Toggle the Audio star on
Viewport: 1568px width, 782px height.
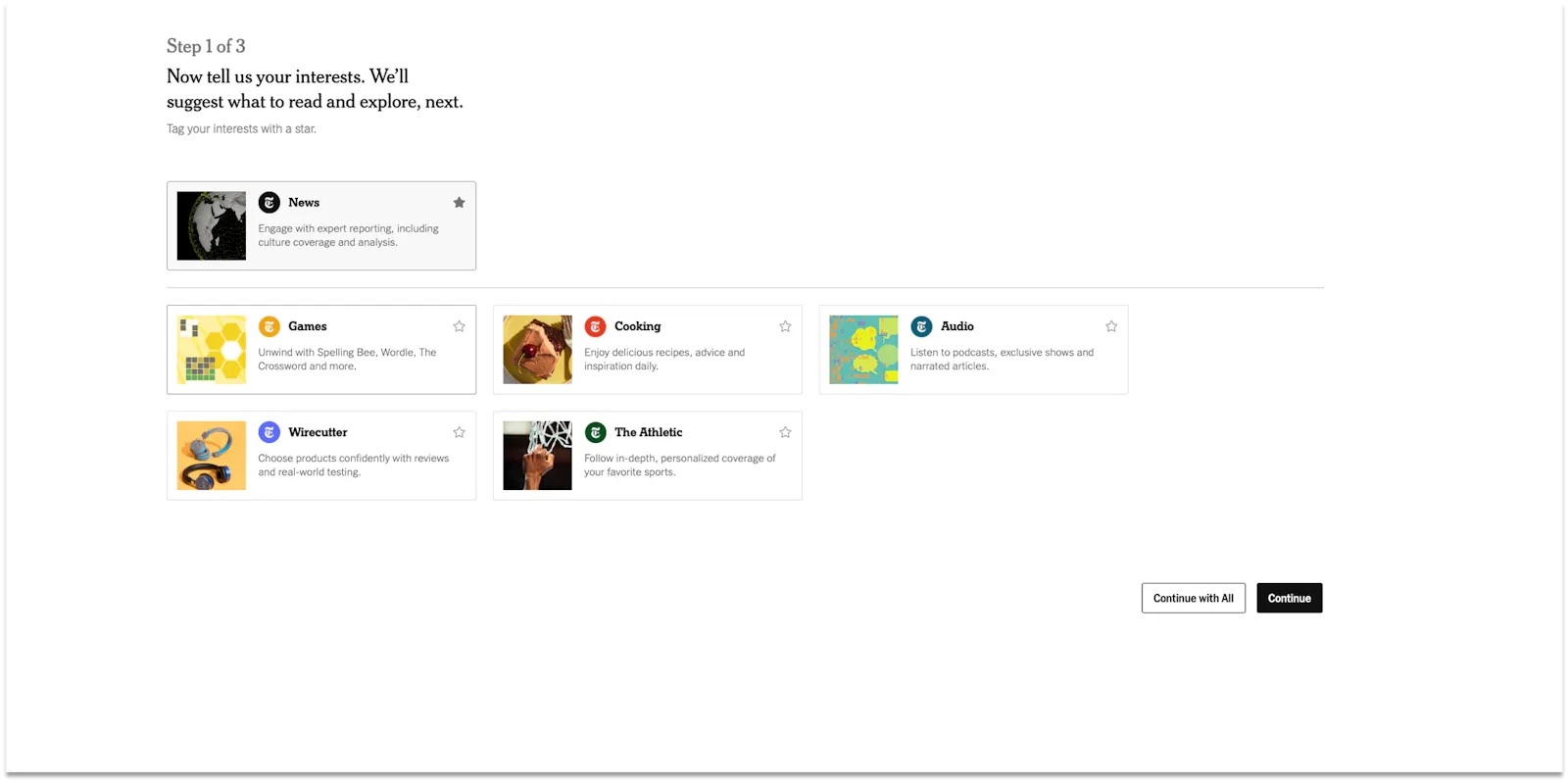[1111, 326]
